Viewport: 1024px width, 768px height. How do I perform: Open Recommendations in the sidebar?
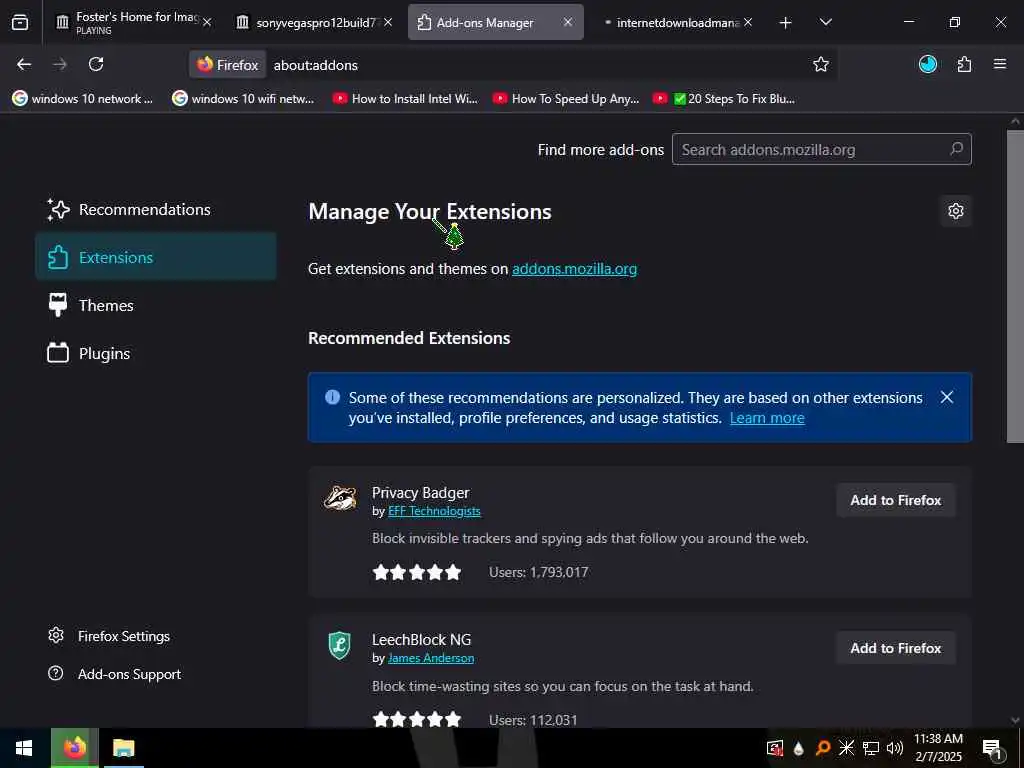[155, 210]
